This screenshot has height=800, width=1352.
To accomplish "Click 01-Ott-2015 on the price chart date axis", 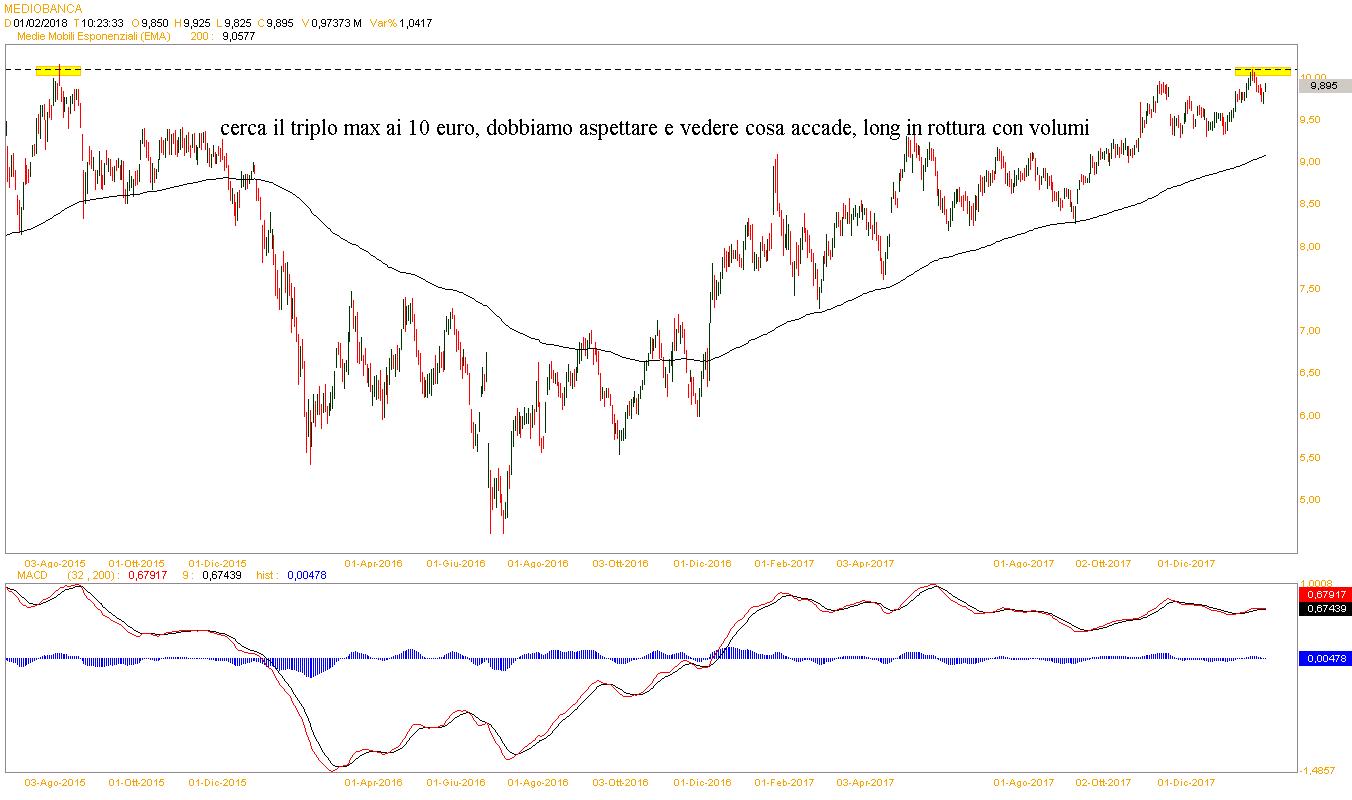I will (137, 564).
